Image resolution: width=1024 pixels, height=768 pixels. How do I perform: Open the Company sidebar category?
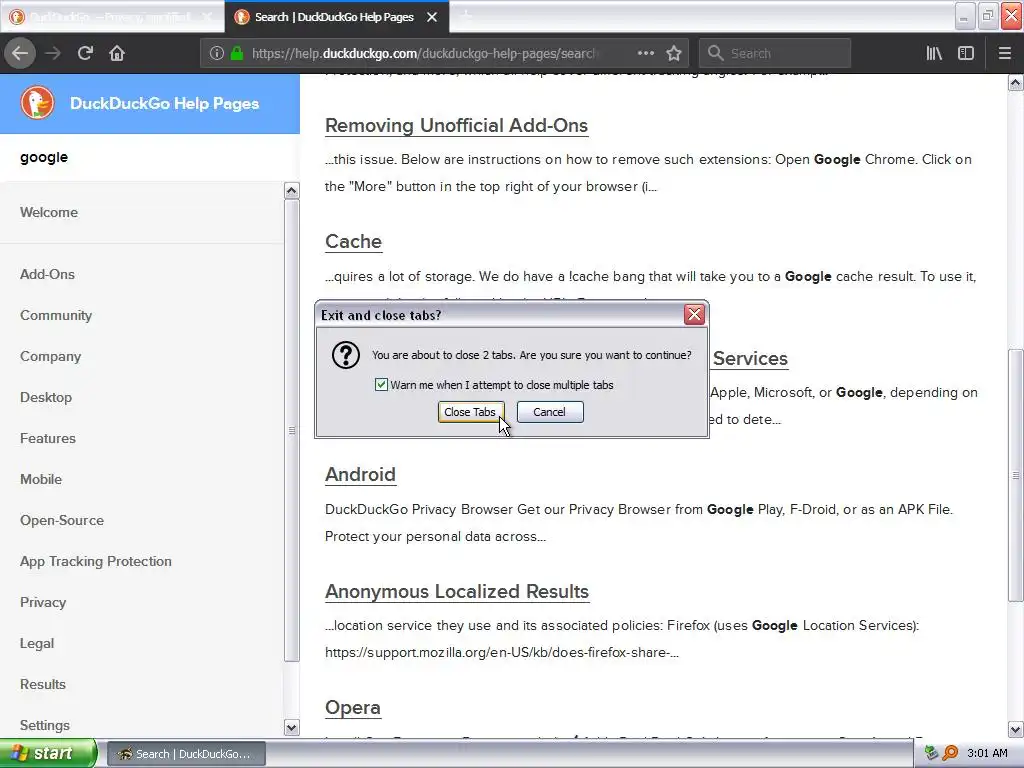tap(50, 357)
